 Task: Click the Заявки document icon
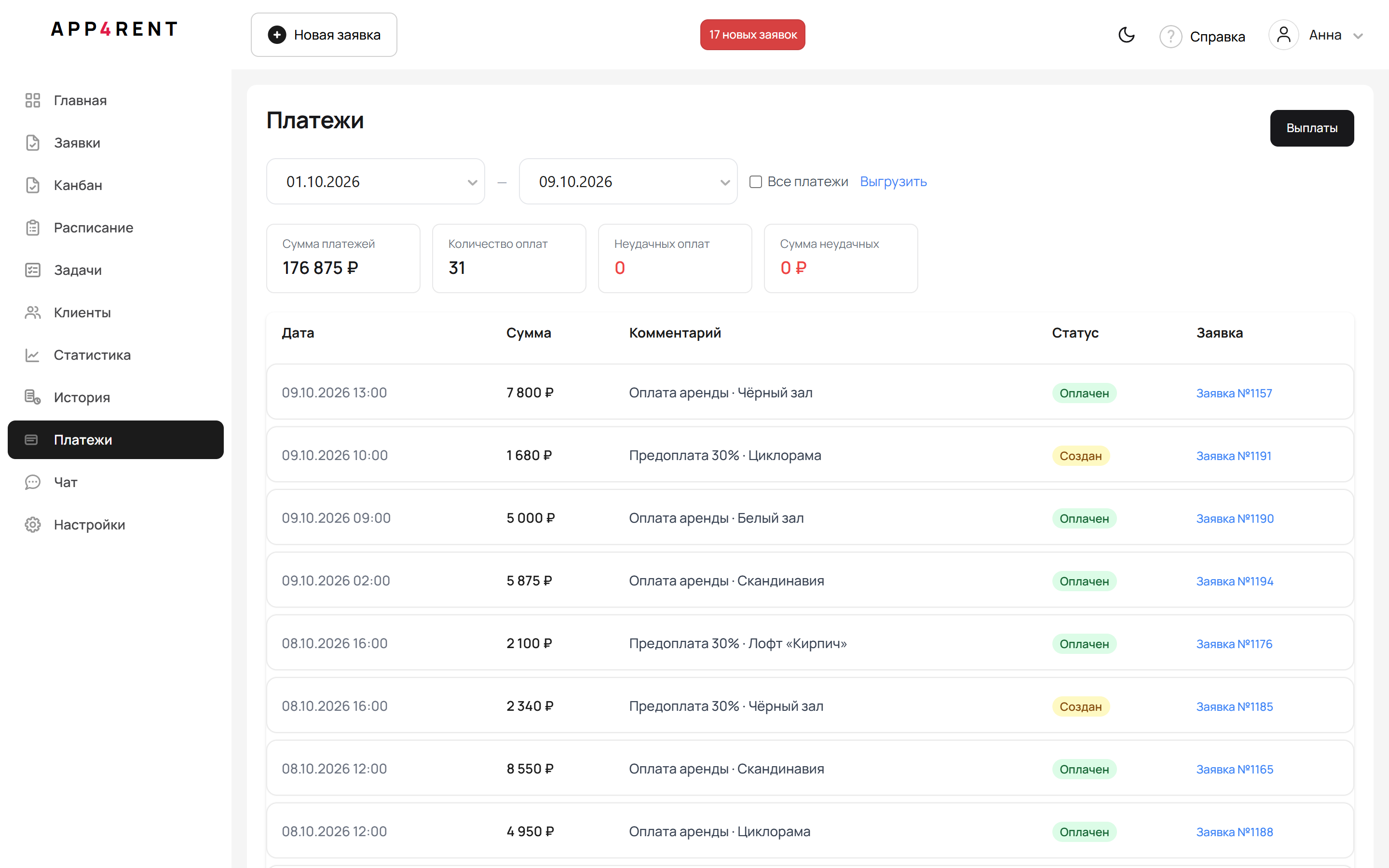tap(33, 143)
